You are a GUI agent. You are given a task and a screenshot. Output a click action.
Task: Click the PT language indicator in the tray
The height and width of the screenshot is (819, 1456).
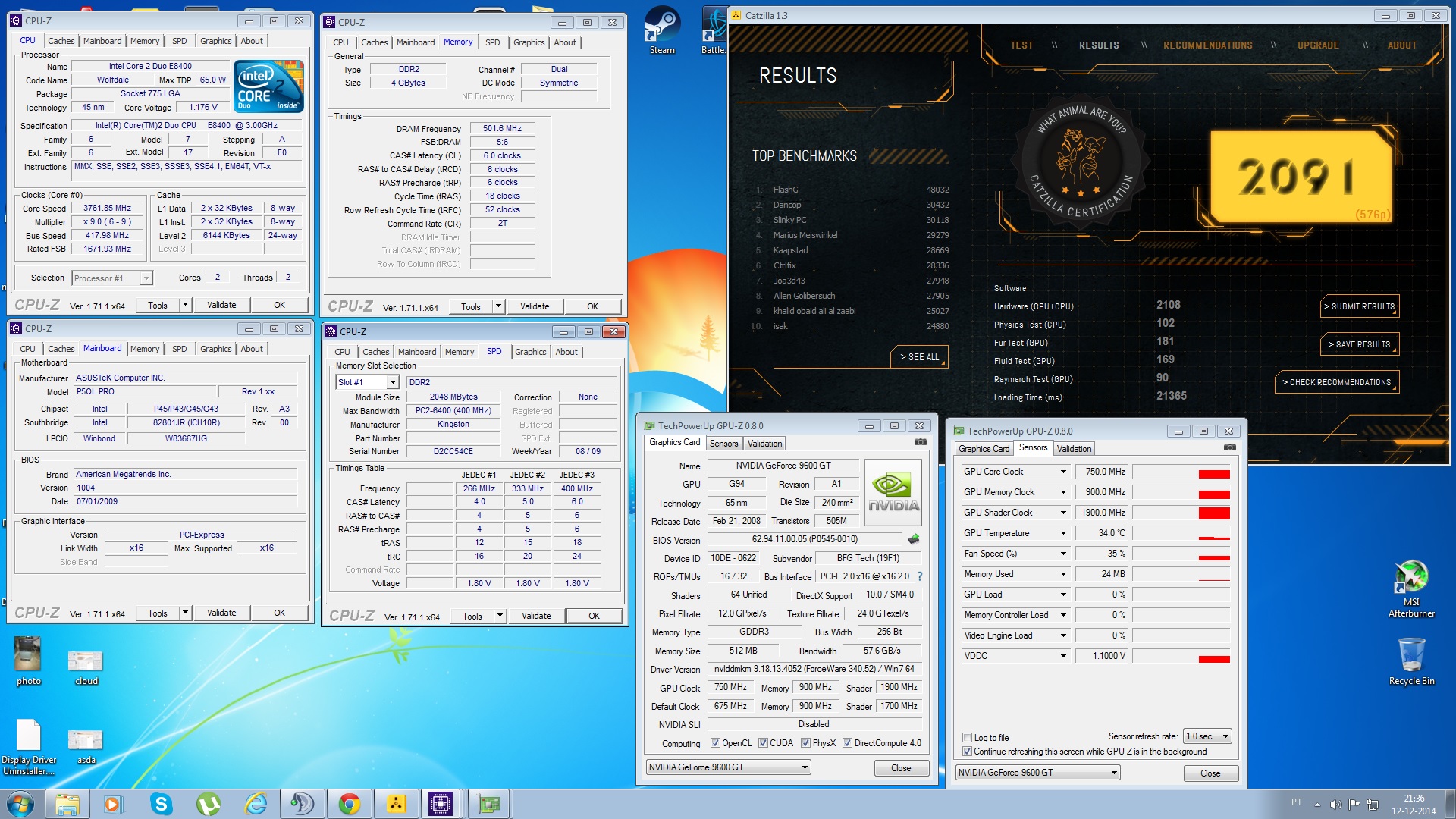click(1297, 802)
